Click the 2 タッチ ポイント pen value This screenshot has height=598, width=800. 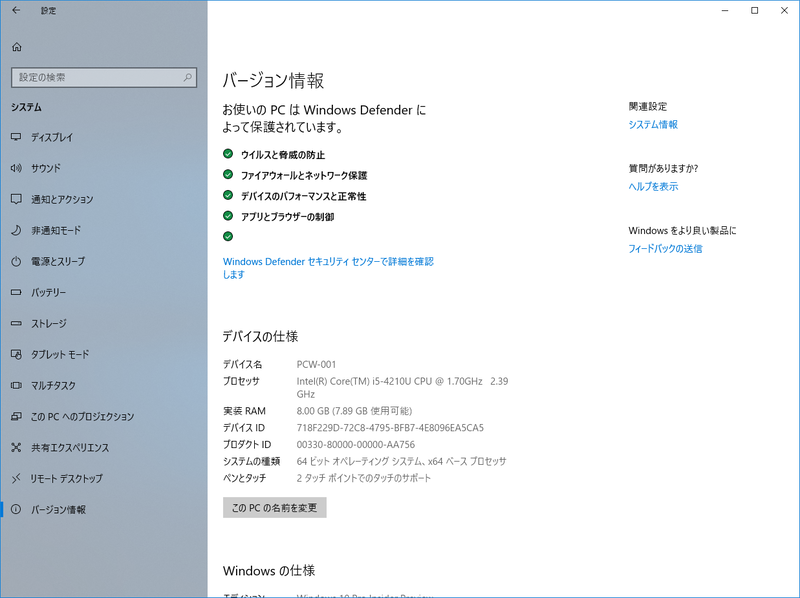(364, 478)
